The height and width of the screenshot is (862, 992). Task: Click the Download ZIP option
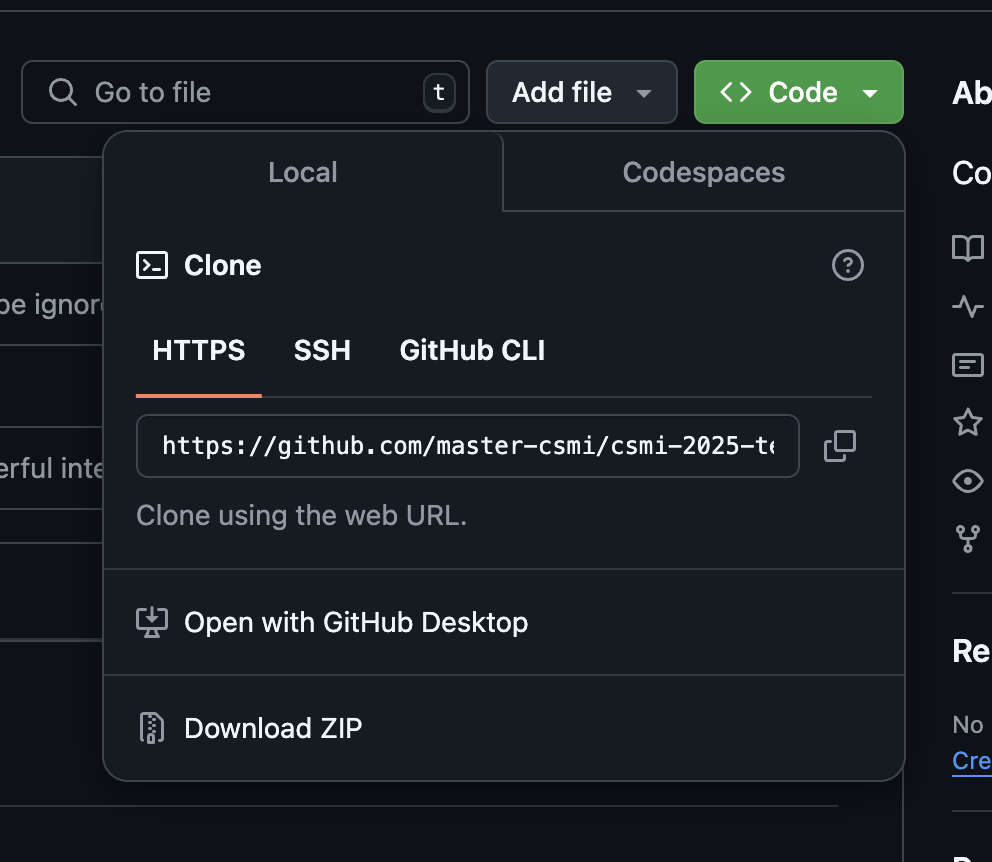(x=272, y=728)
